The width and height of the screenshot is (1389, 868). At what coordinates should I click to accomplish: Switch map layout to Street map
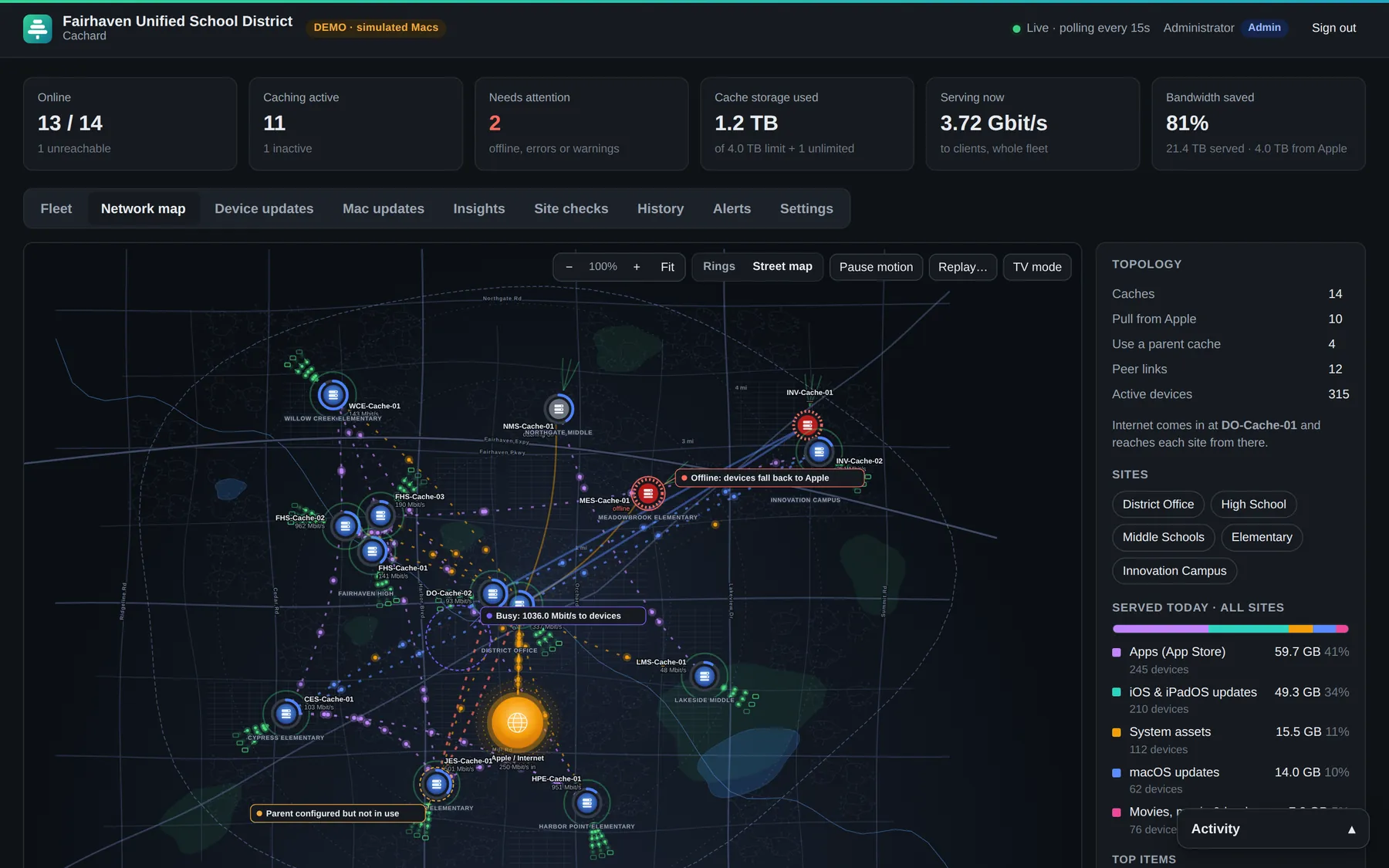[x=782, y=266]
